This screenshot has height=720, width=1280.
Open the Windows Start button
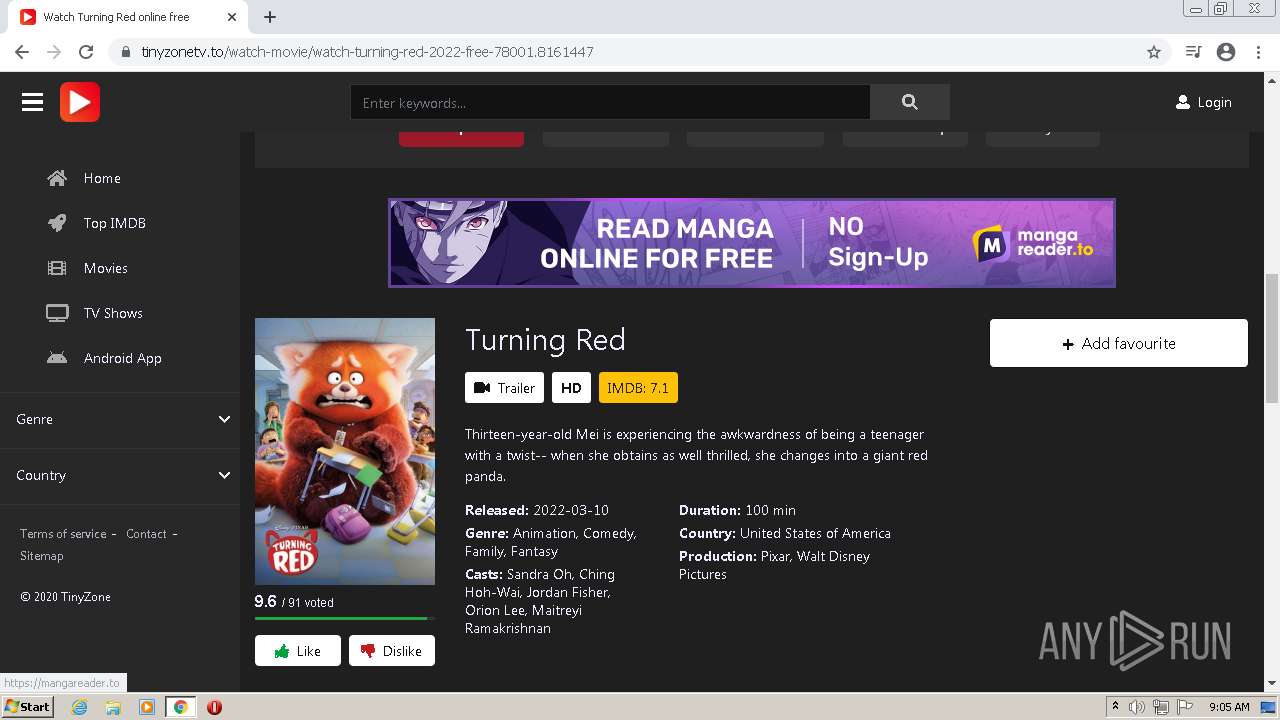pyautogui.click(x=28, y=707)
